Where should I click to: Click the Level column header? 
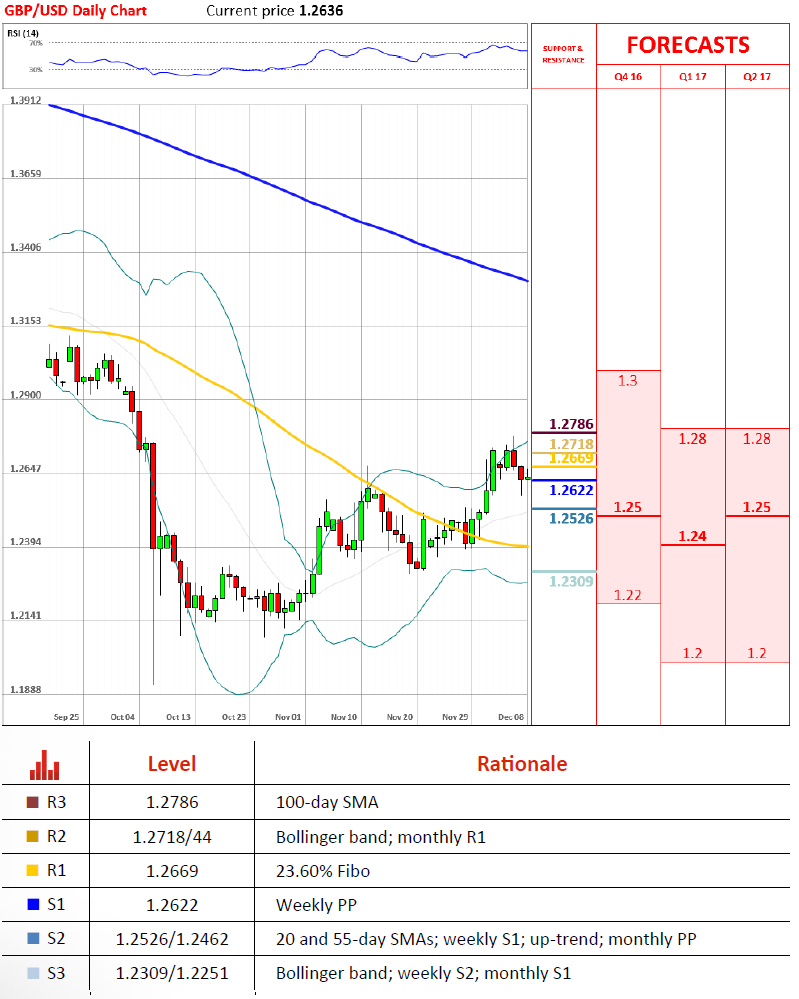pyautogui.click(x=172, y=764)
